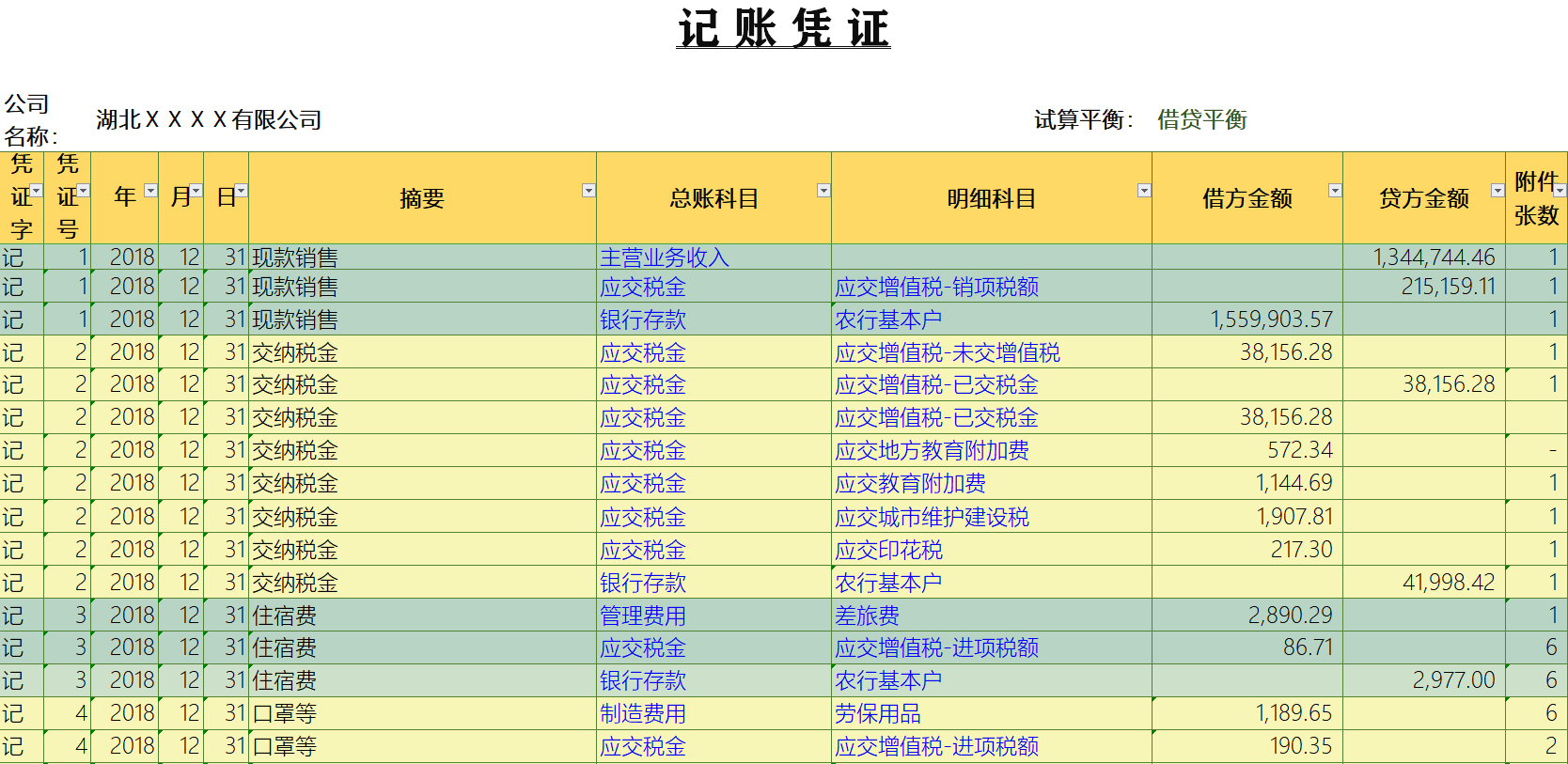Select debit amount 217.30
This screenshot has height=764, width=1568.
coord(1301,550)
